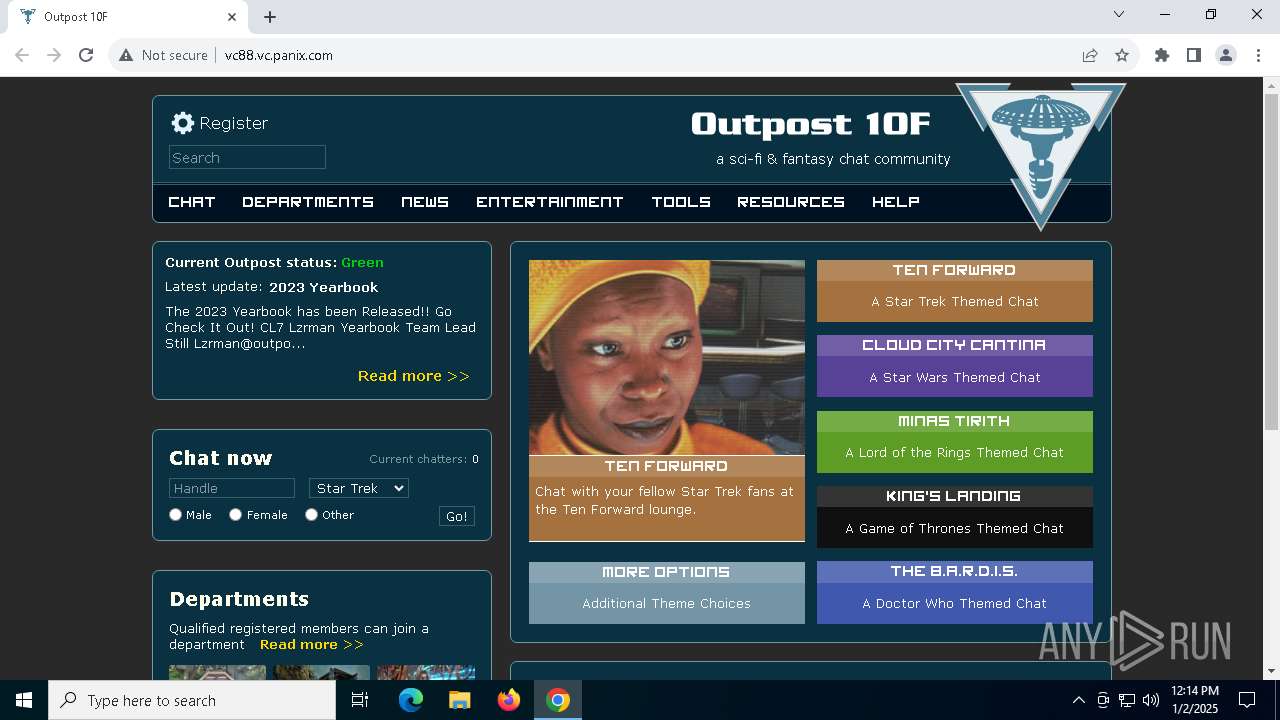Reload the page

coord(86,55)
